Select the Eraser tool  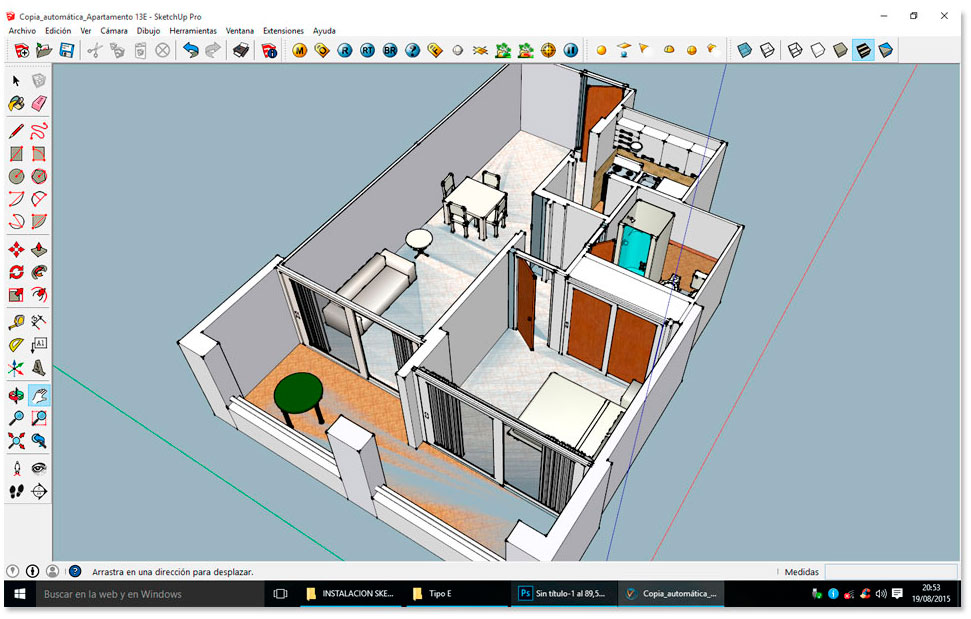39,103
